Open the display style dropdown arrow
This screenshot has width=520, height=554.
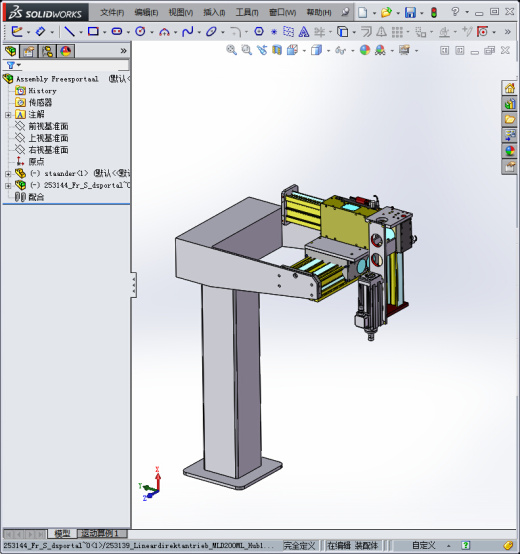click(x=329, y=51)
